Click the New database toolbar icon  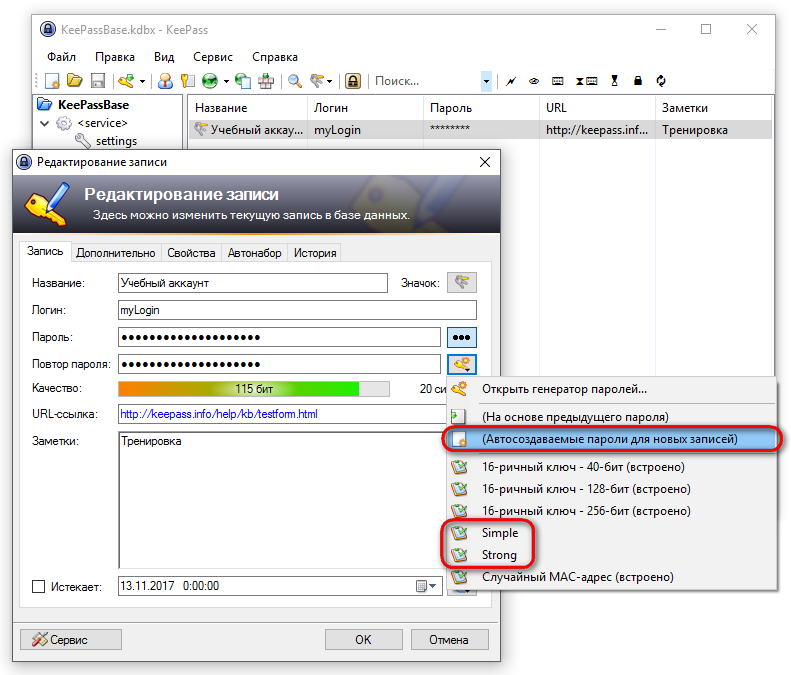(x=52, y=81)
